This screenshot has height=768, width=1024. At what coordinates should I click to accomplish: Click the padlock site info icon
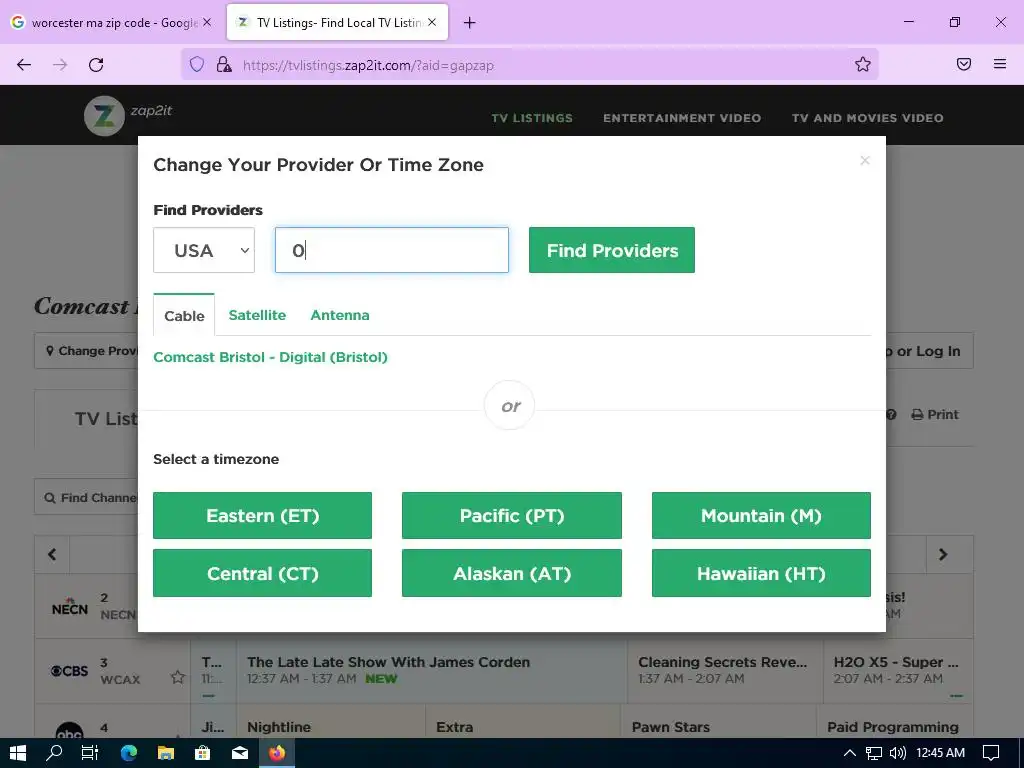(224, 65)
